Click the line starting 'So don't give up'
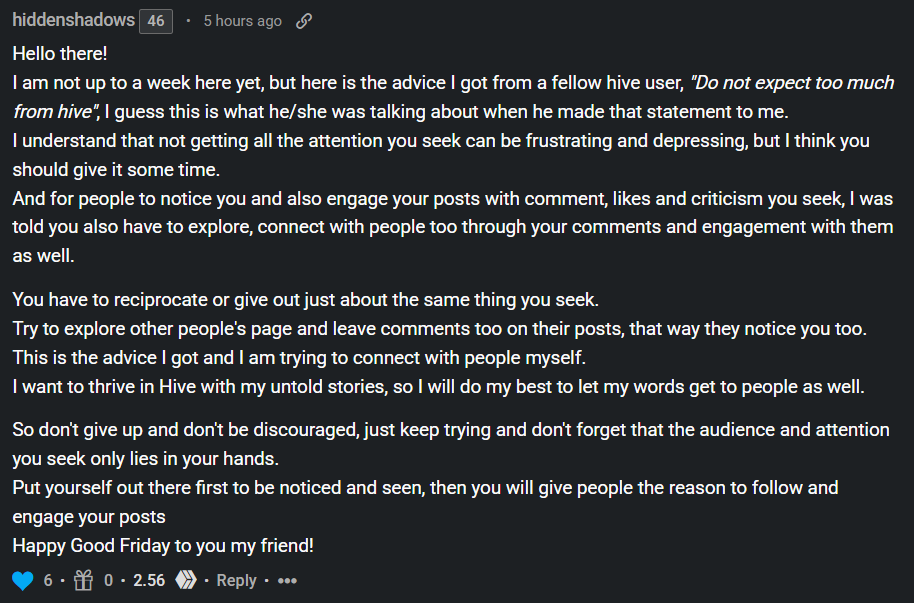Image resolution: width=914 pixels, height=603 pixels. point(451,430)
